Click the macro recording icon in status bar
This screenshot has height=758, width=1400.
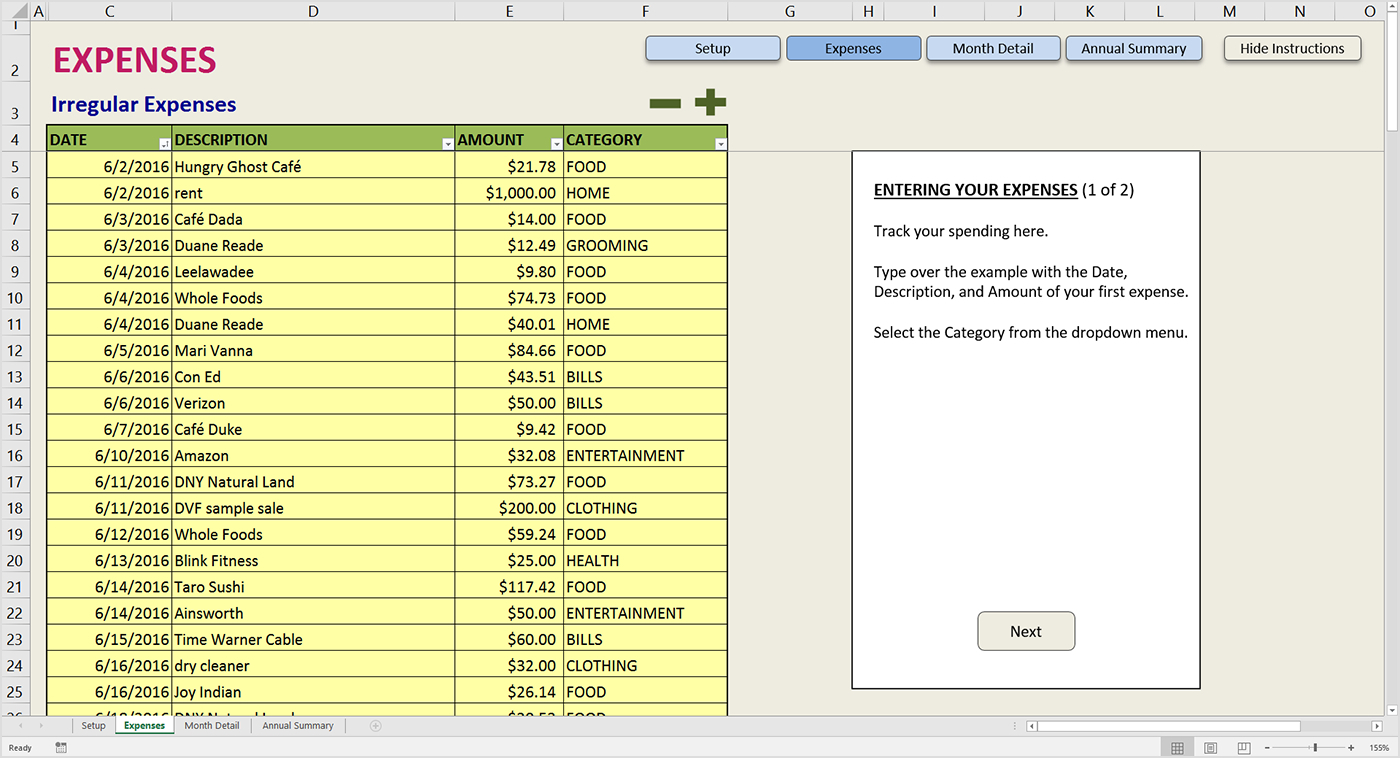click(61, 748)
